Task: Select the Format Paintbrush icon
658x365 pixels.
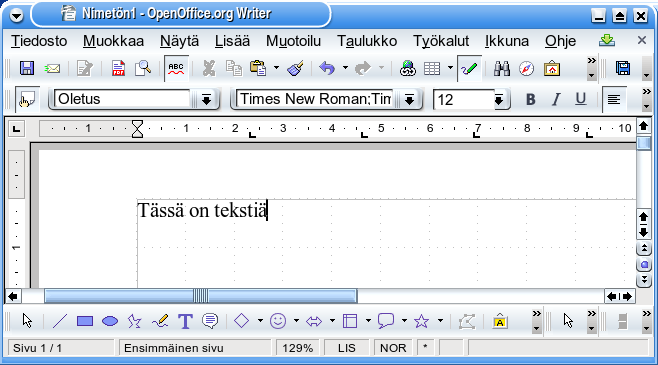Action: coord(295,68)
